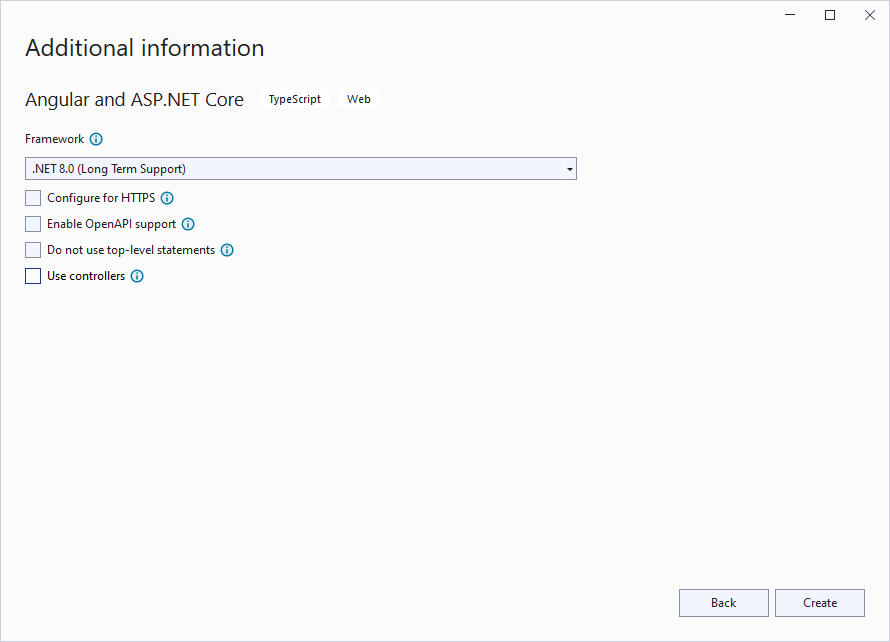Maximize the dialog window

pyautogui.click(x=830, y=15)
